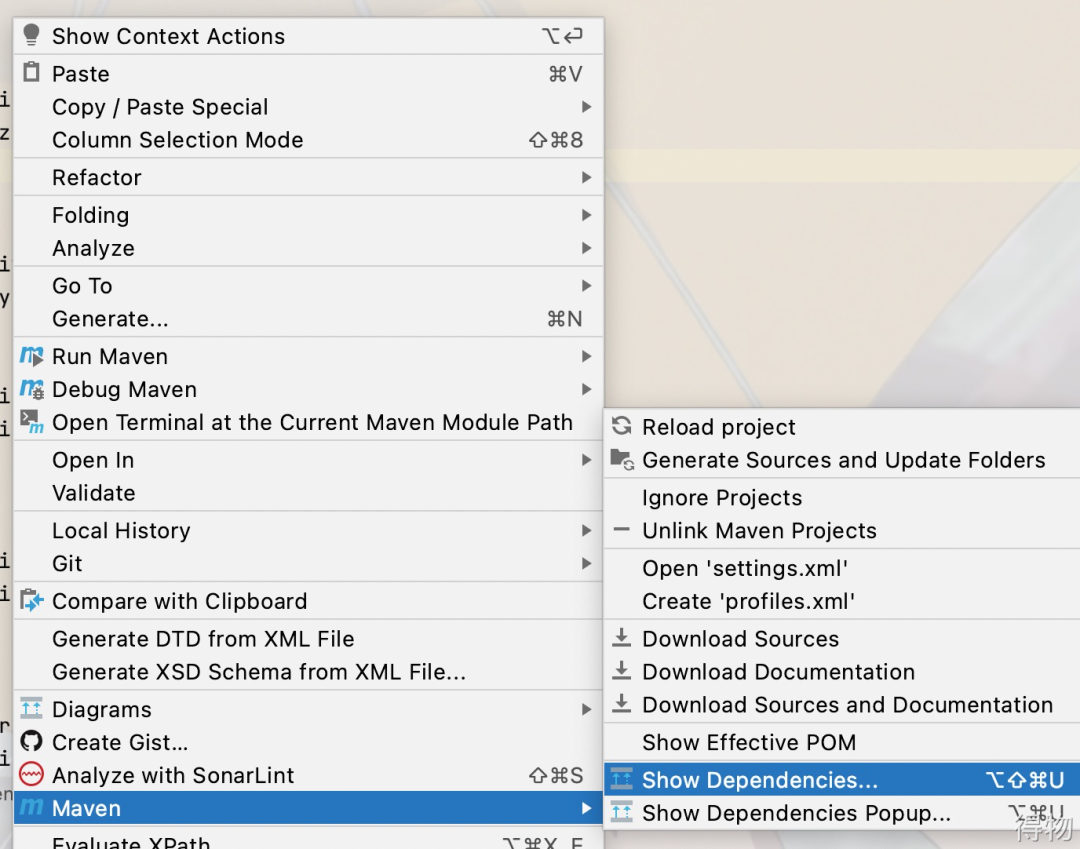
Task: Open the Git submenu arrow
Action: [x=586, y=564]
